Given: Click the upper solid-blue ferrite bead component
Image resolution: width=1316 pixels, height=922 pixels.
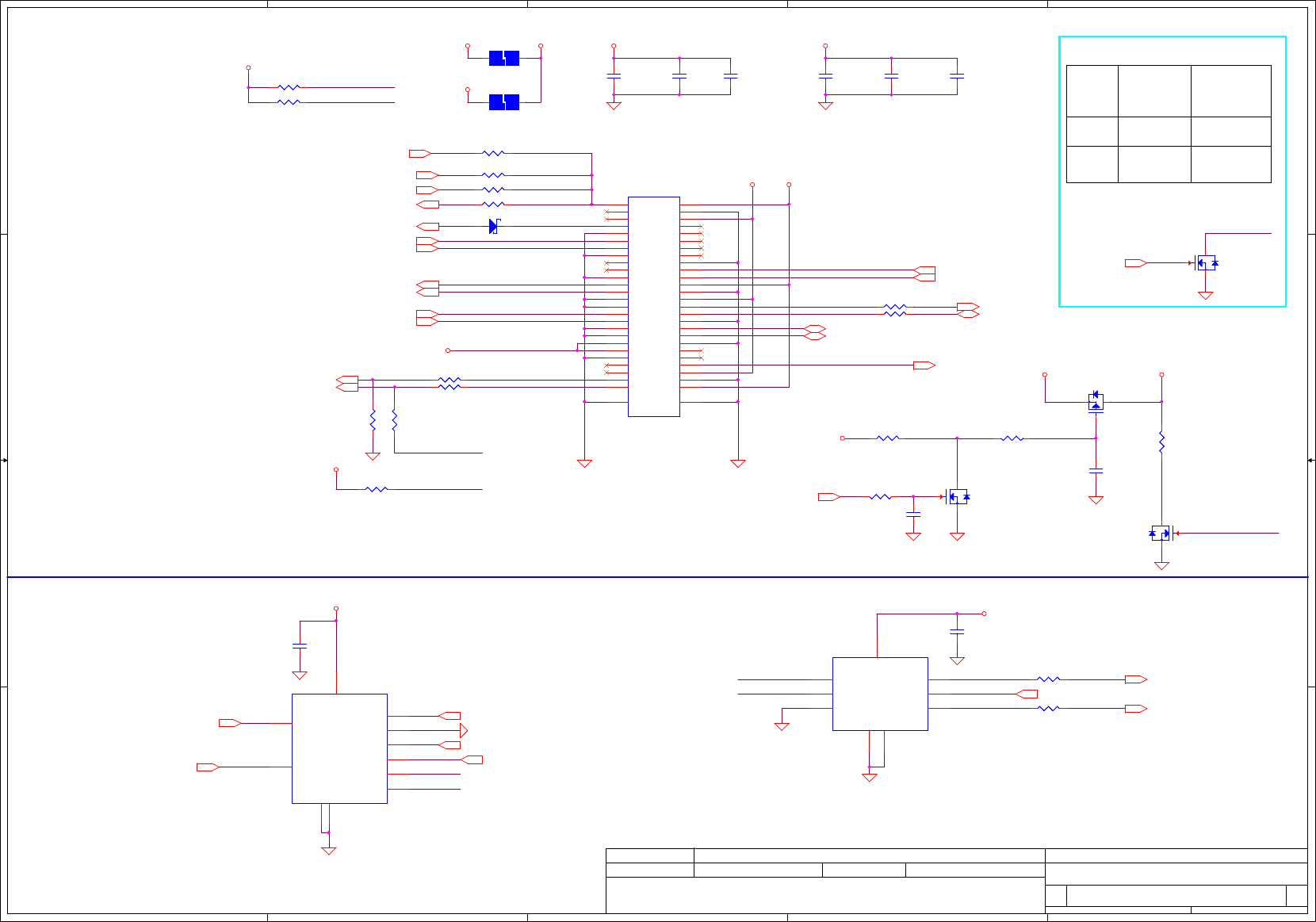Looking at the screenshot, I should point(504,58).
